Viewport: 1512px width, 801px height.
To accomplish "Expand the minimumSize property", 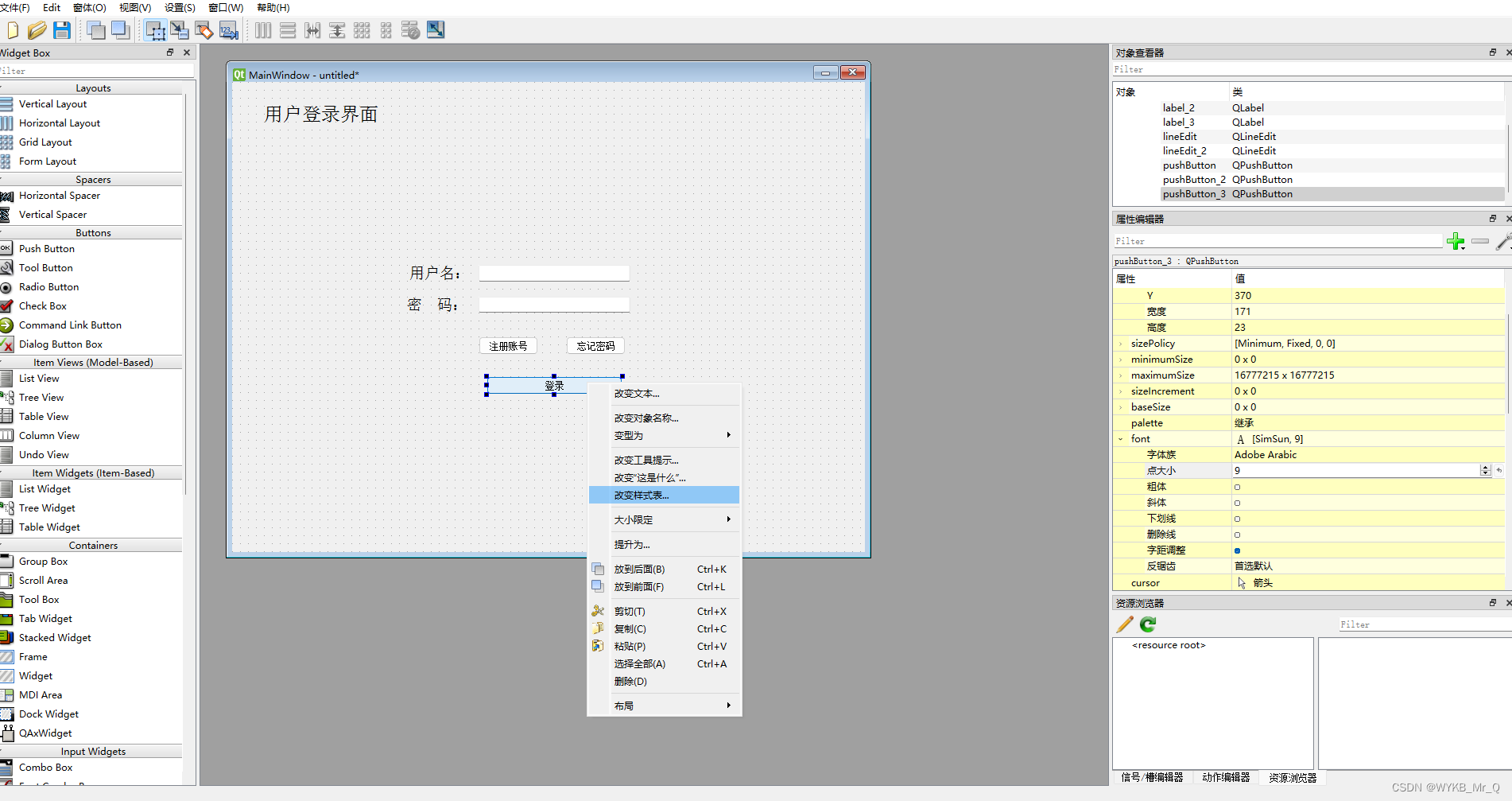I will [1121, 360].
